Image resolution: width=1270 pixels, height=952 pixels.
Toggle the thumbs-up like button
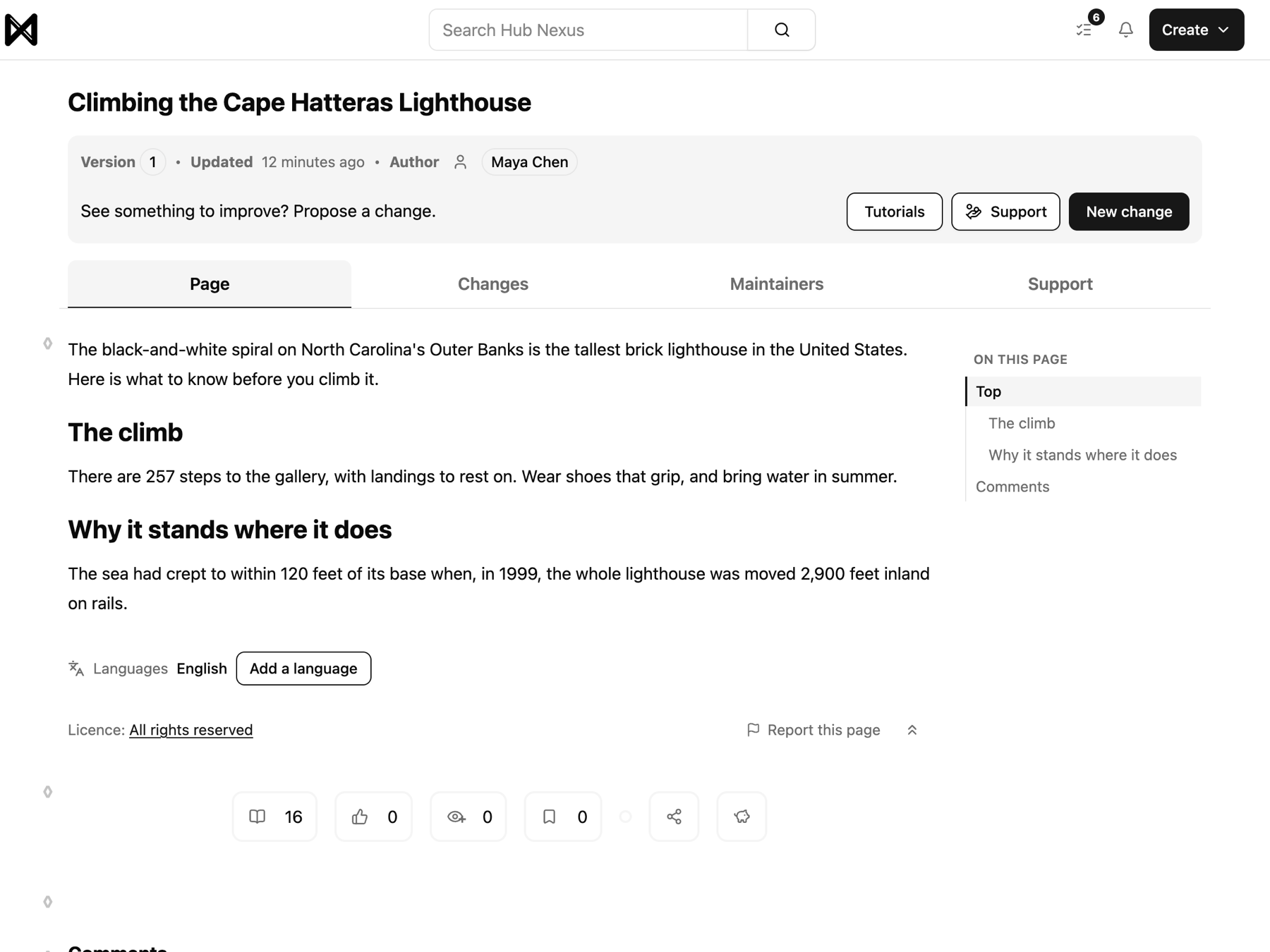click(374, 817)
